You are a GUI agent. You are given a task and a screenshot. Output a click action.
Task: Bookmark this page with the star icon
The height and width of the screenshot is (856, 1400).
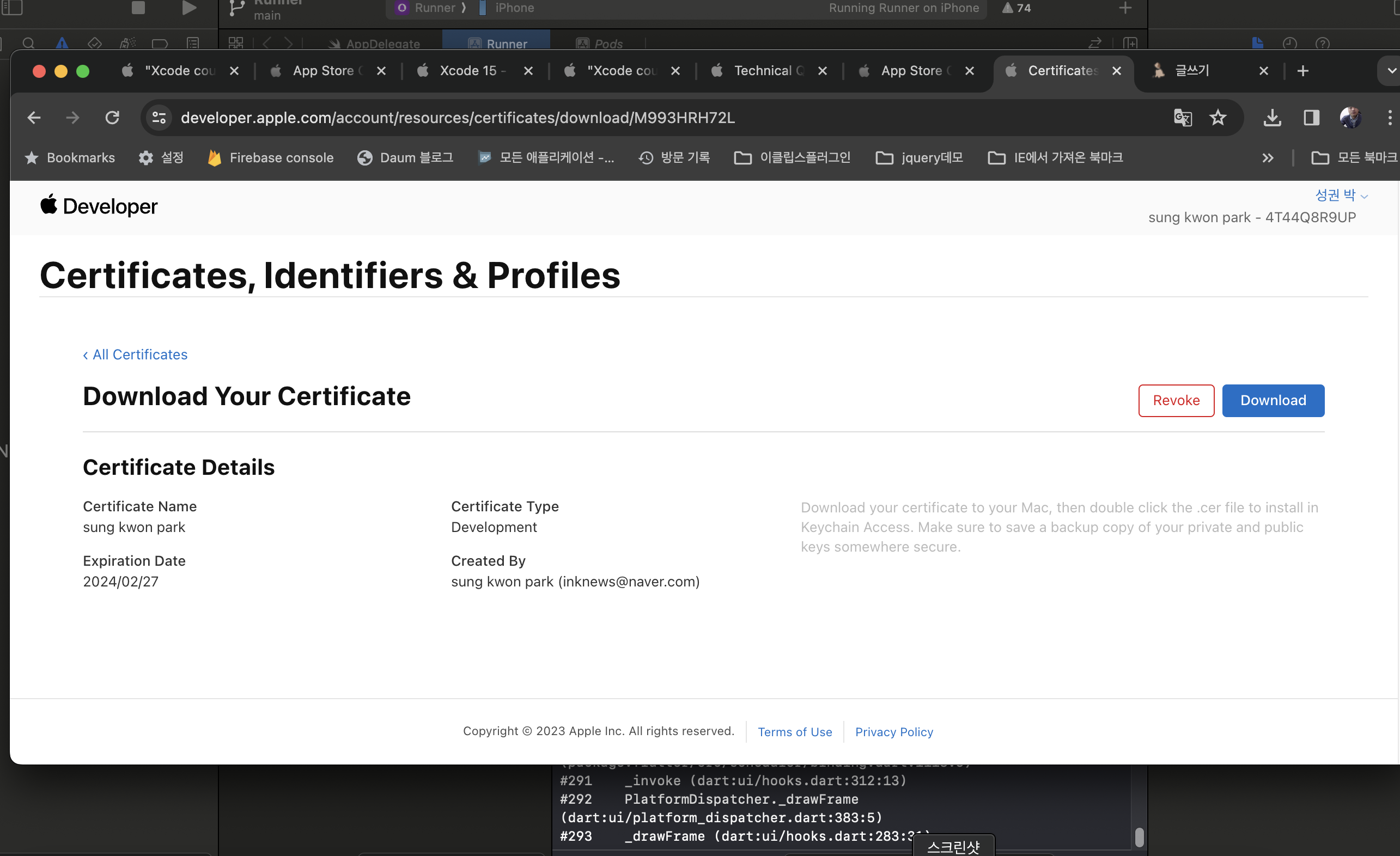pos(1218,118)
